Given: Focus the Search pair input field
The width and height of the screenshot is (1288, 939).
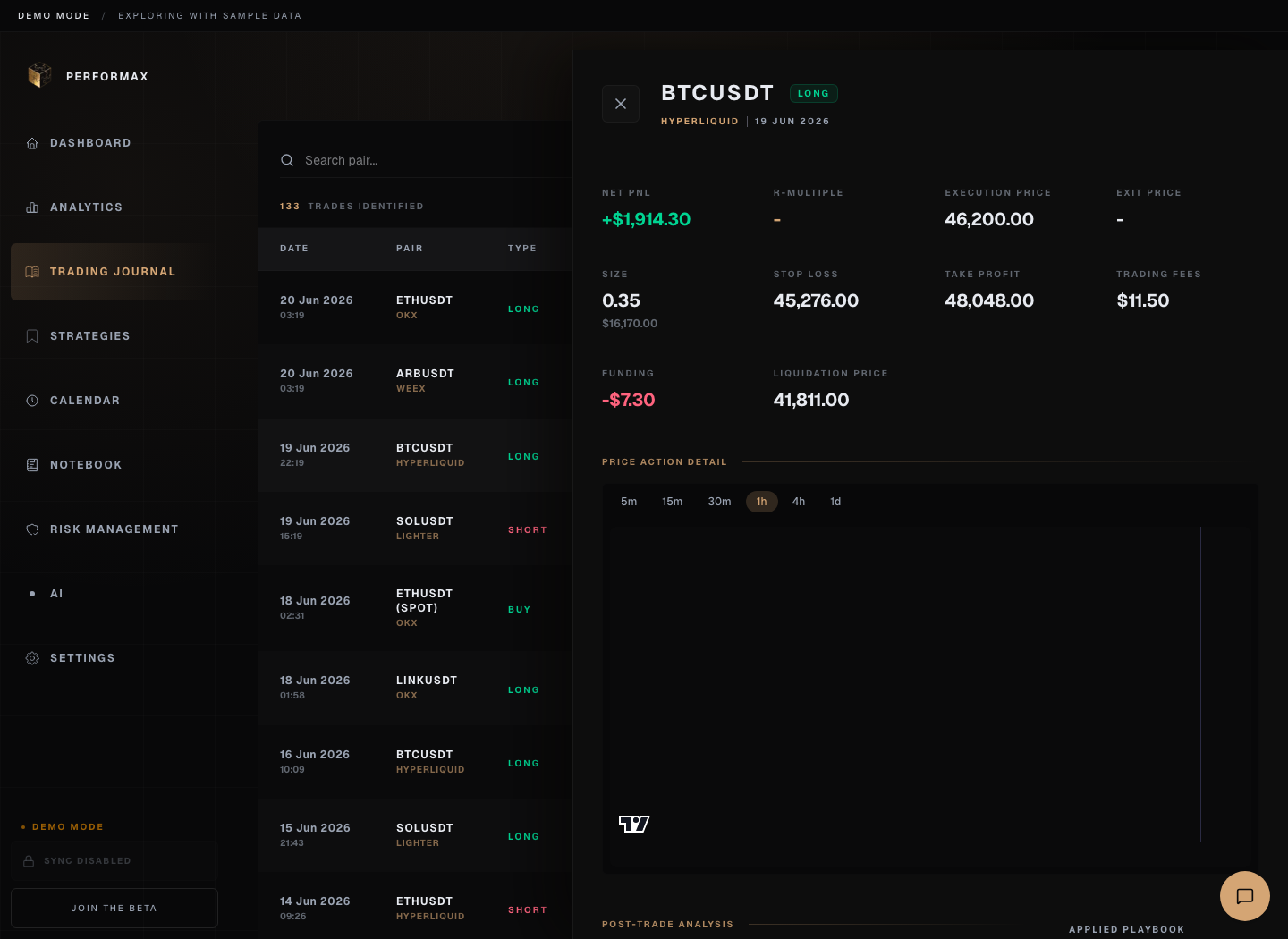Looking at the screenshot, I should click(x=426, y=160).
